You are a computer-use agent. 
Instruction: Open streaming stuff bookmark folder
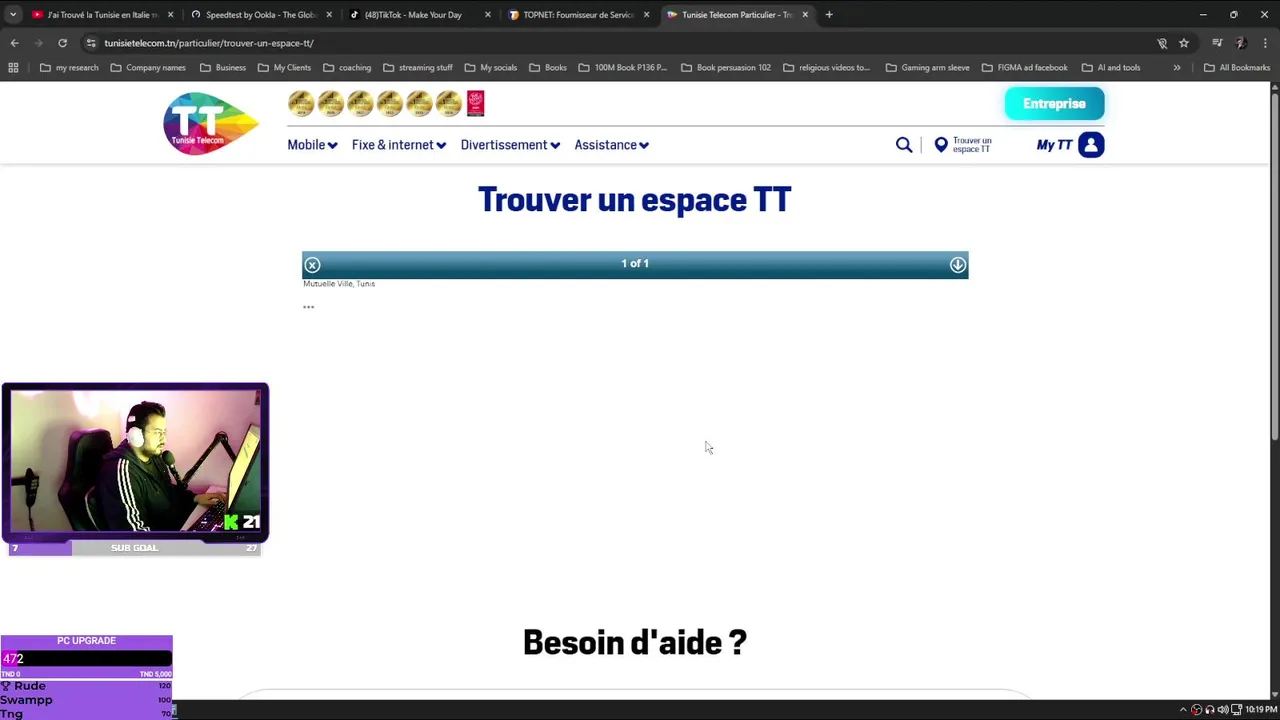pyautogui.click(x=418, y=68)
